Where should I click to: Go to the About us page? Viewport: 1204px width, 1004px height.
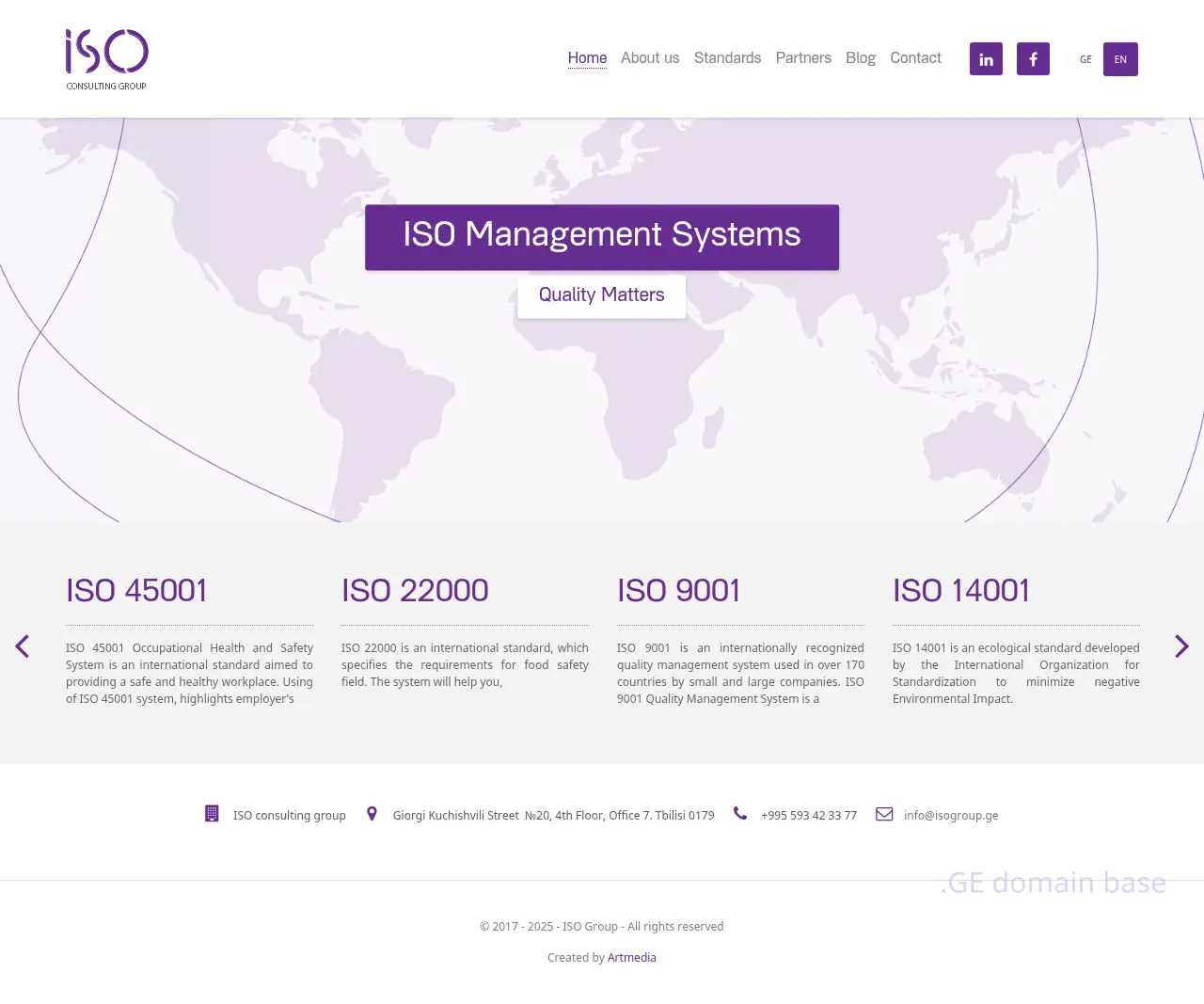[650, 58]
